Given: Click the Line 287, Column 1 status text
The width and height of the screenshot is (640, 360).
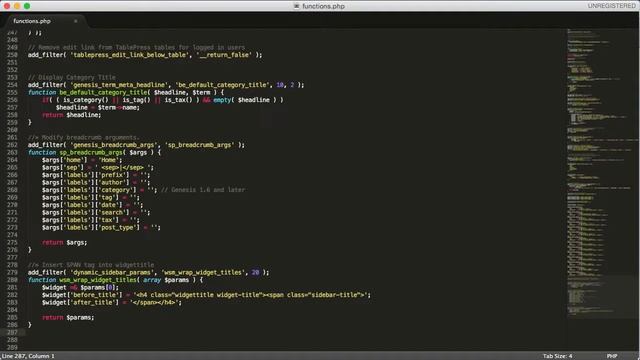Looking at the screenshot, I should click(28, 356).
